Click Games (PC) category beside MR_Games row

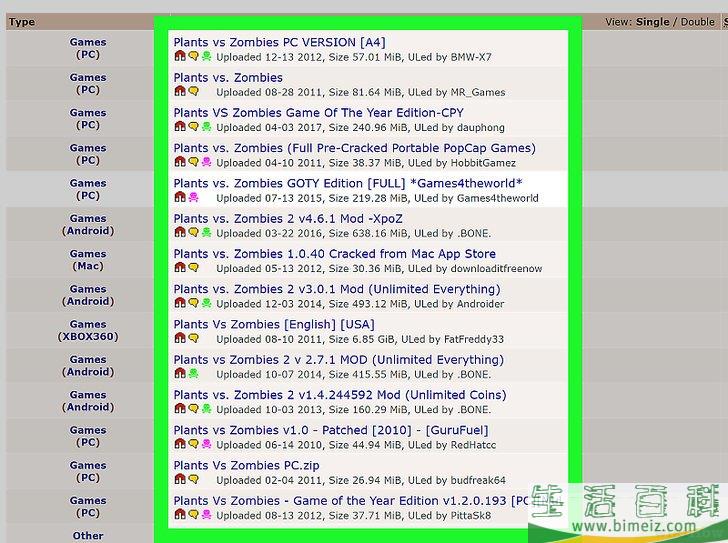click(88, 84)
